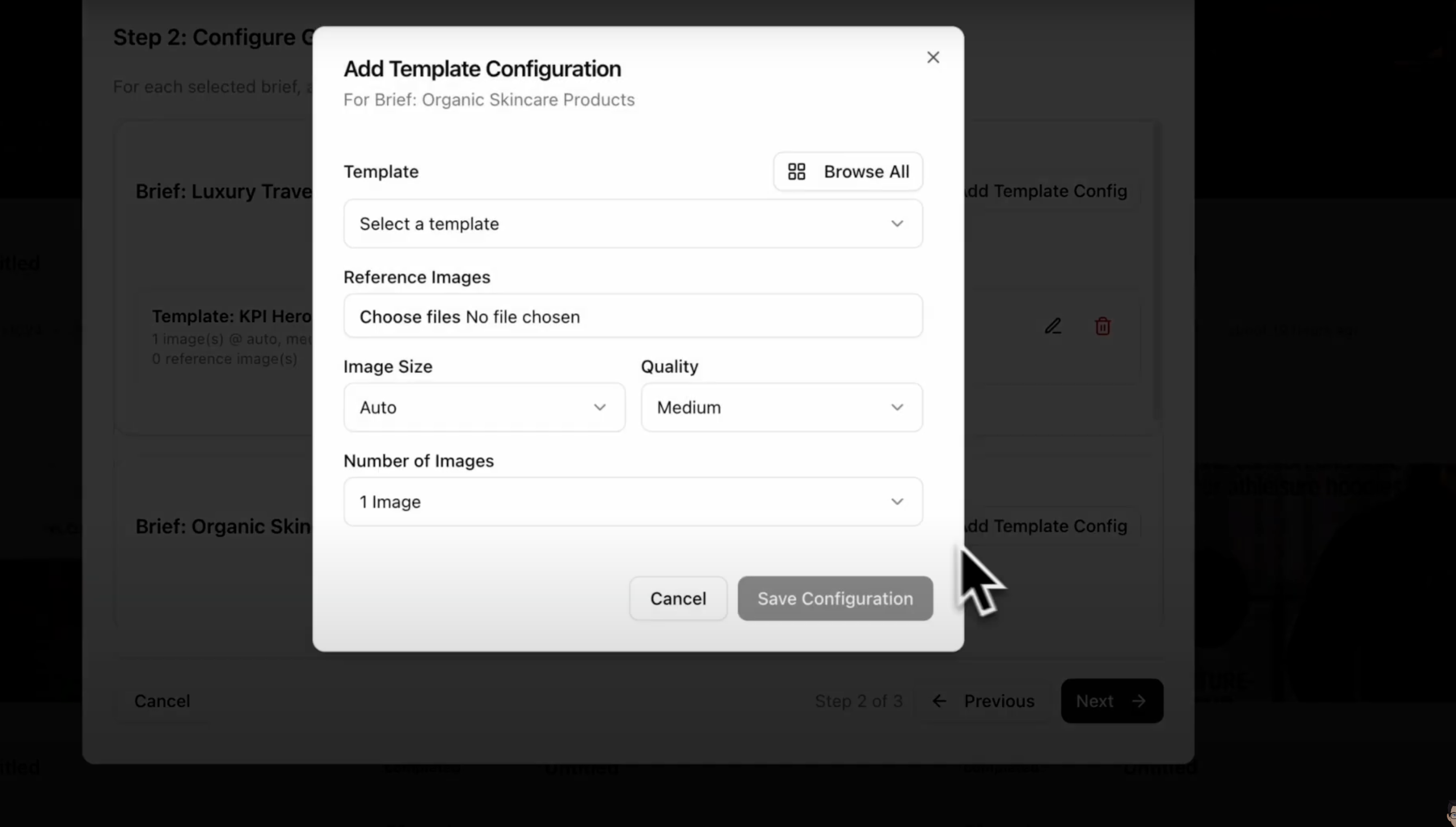
Task: Click Choose files for Reference Images
Action: click(410, 317)
